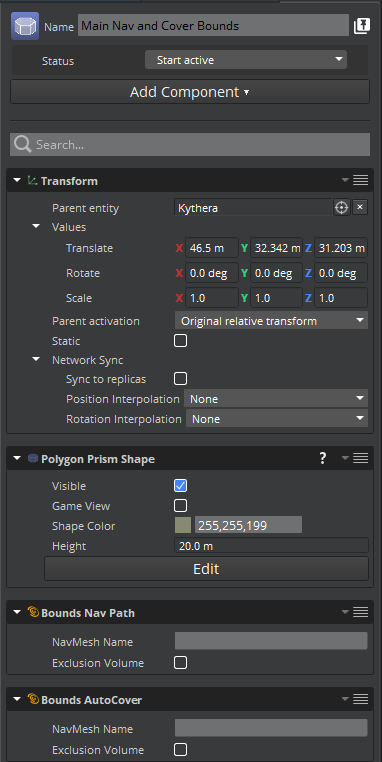This screenshot has width=382, height=762.
Task: Click the Bounds AutoCover component icon
Action: tap(33, 699)
